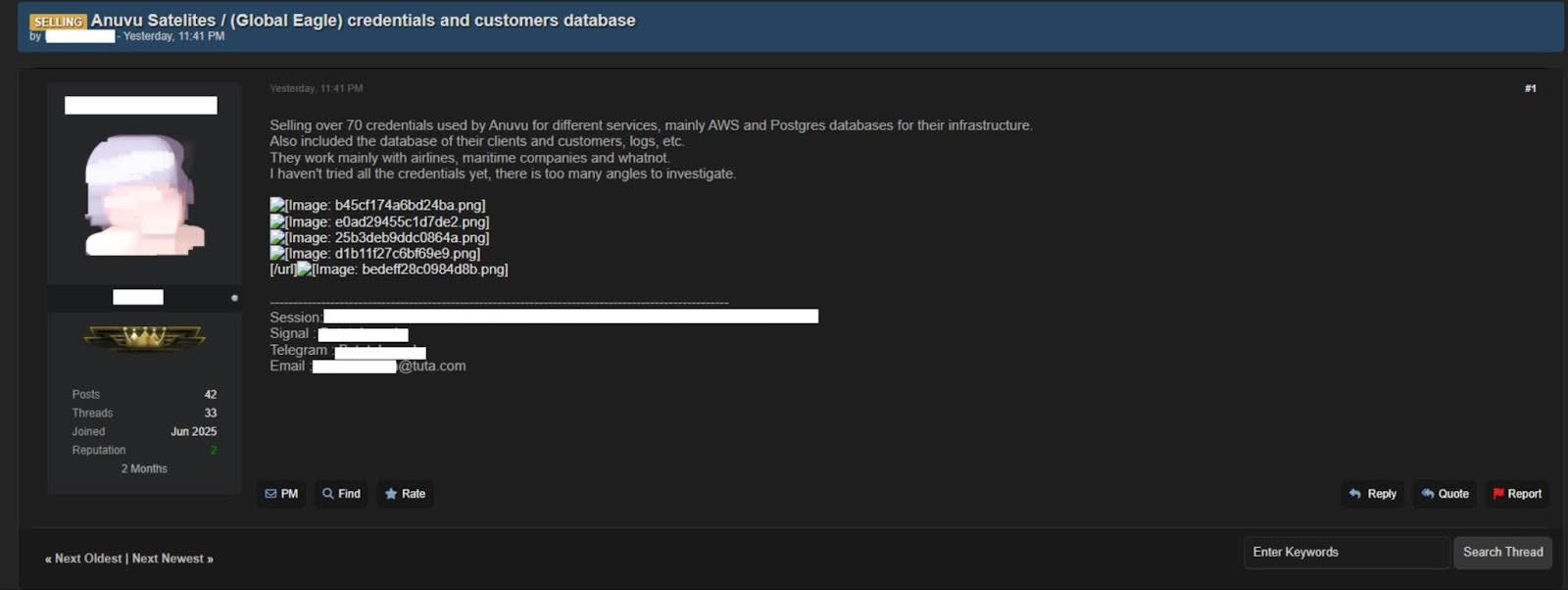Click the broken image b45cf174a6bd24ba.png
Screen dimensions: 1568x590
pos(377,205)
